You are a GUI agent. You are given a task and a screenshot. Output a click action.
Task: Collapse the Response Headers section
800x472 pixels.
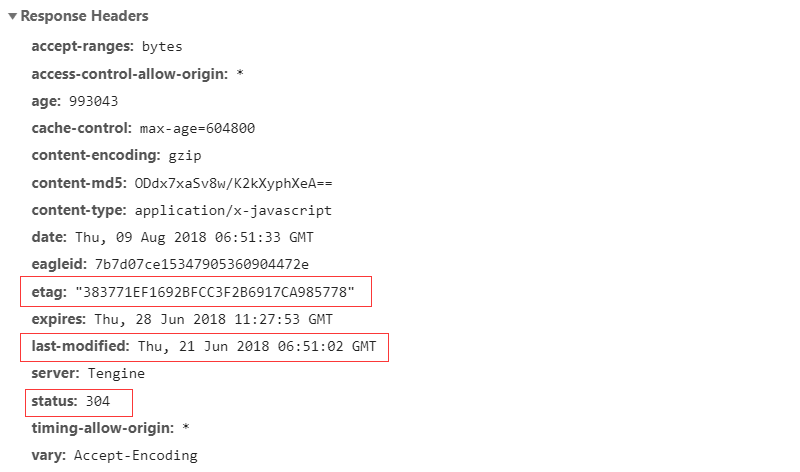pos(12,16)
